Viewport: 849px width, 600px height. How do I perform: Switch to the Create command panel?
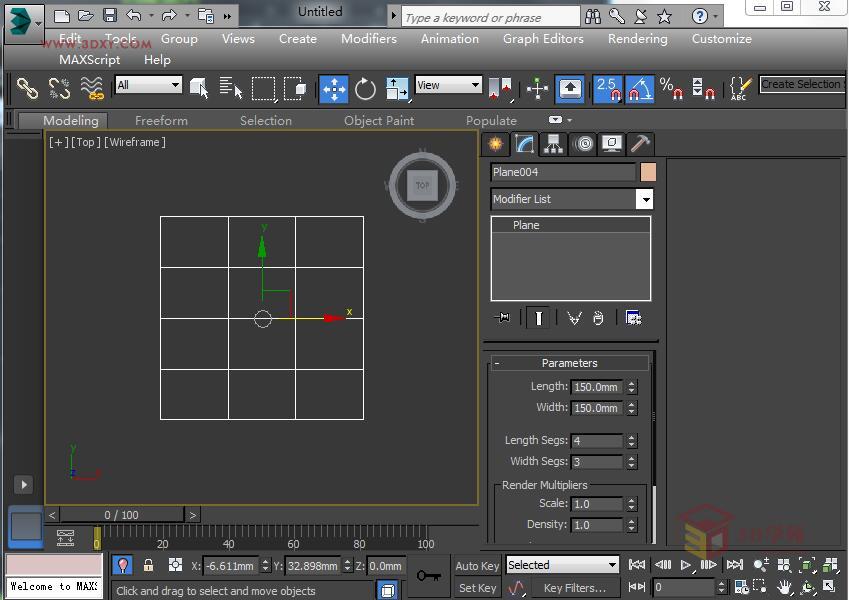pyautogui.click(x=494, y=144)
